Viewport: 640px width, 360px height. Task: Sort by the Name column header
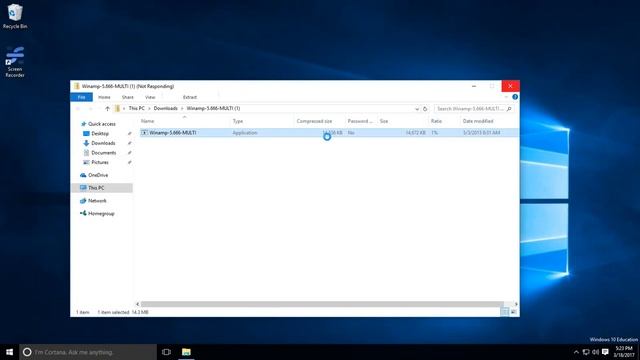(147, 121)
